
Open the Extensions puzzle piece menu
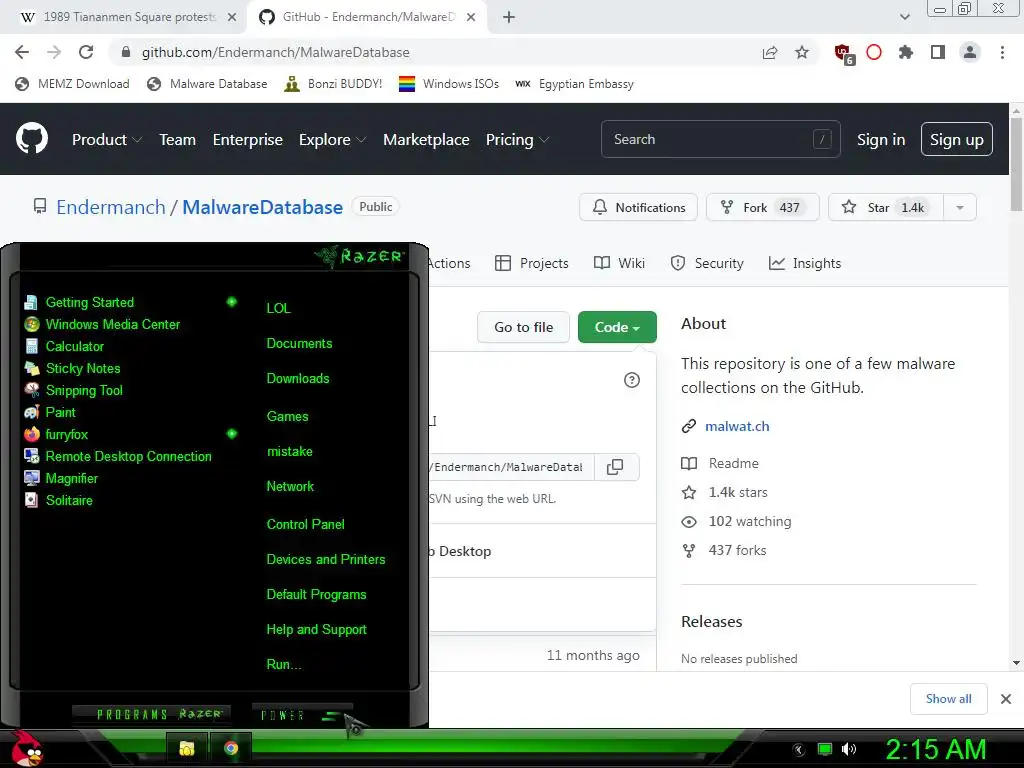906,52
